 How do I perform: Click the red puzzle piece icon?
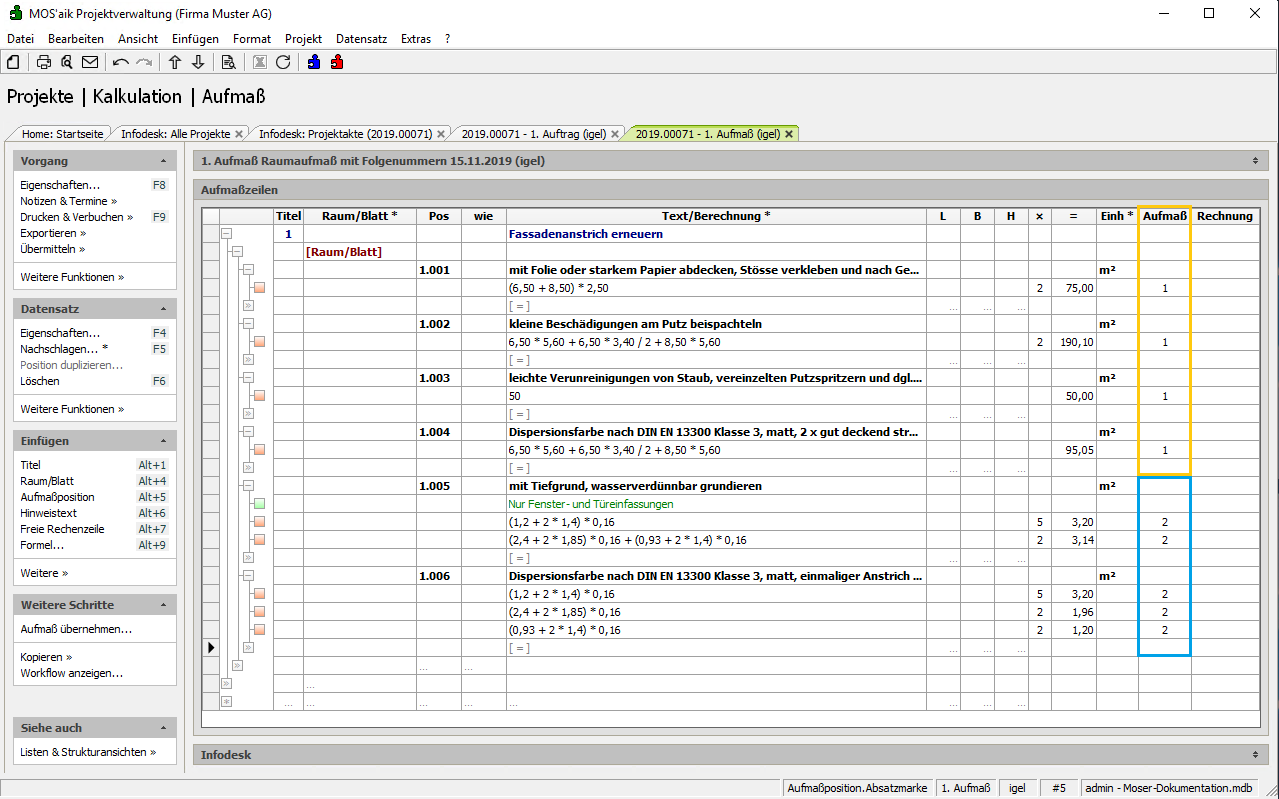[337, 62]
